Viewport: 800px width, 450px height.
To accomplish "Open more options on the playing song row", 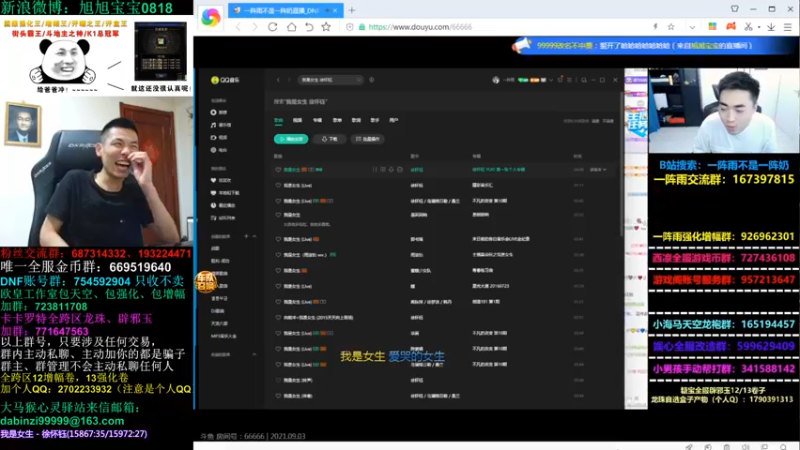I will coord(400,169).
